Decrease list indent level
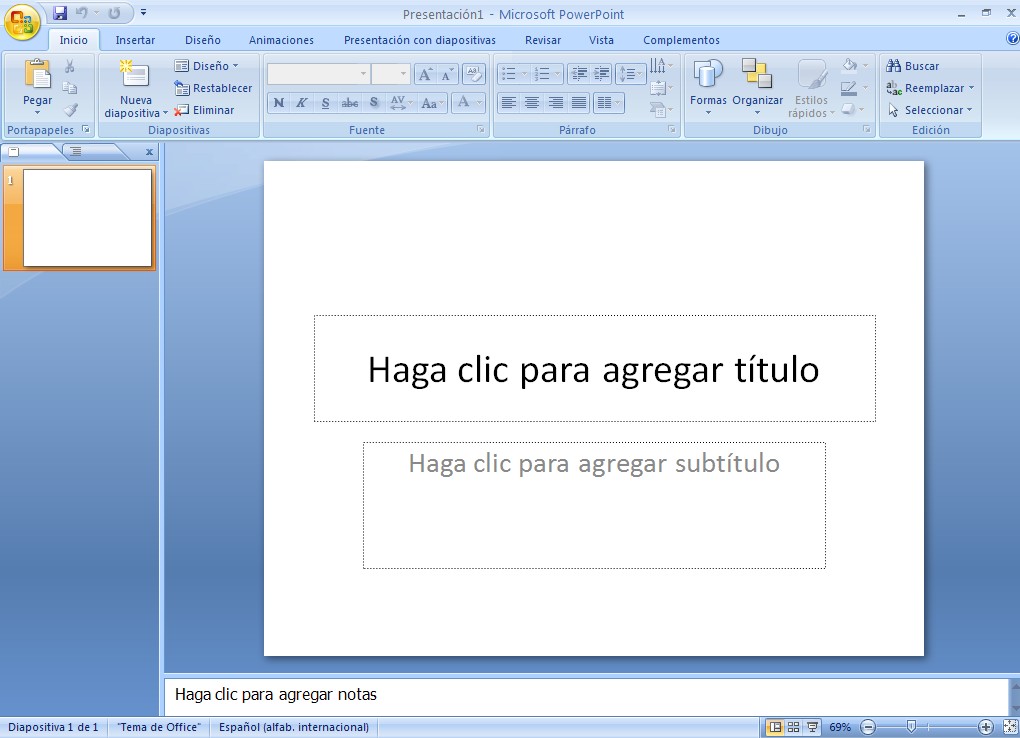Image resolution: width=1020 pixels, height=738 pixels. click(578, 74)
